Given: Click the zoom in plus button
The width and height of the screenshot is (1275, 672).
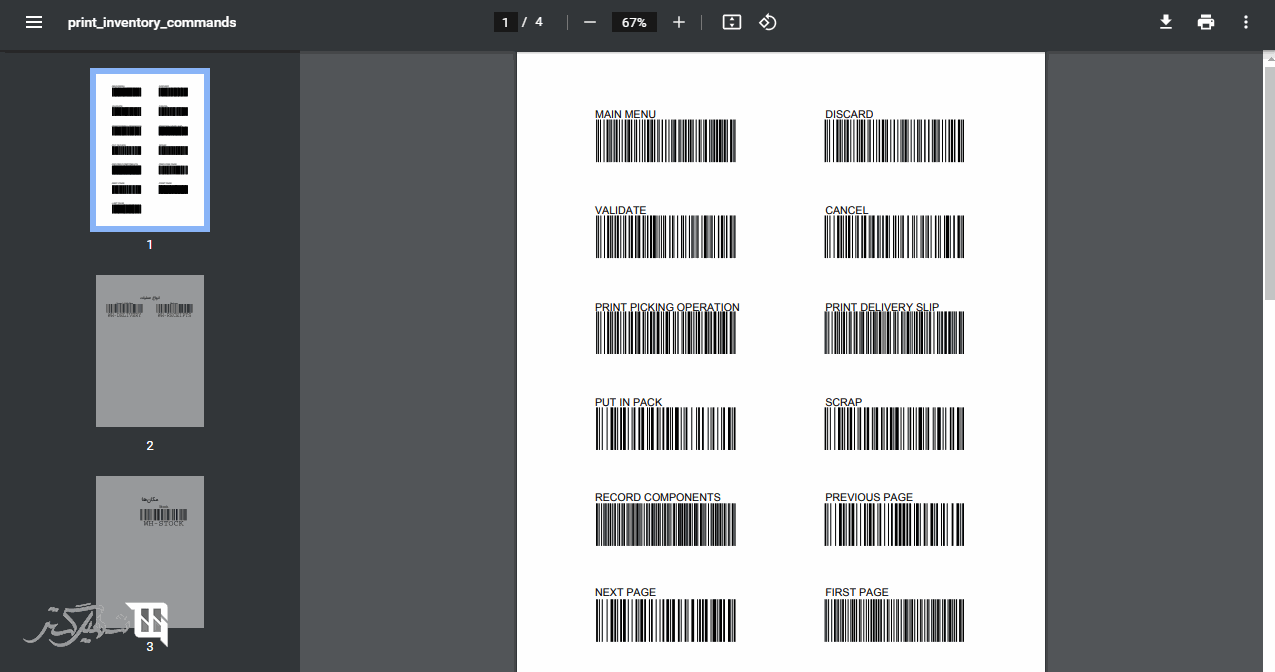Looking at the screenshot, I should click(679, 22).
